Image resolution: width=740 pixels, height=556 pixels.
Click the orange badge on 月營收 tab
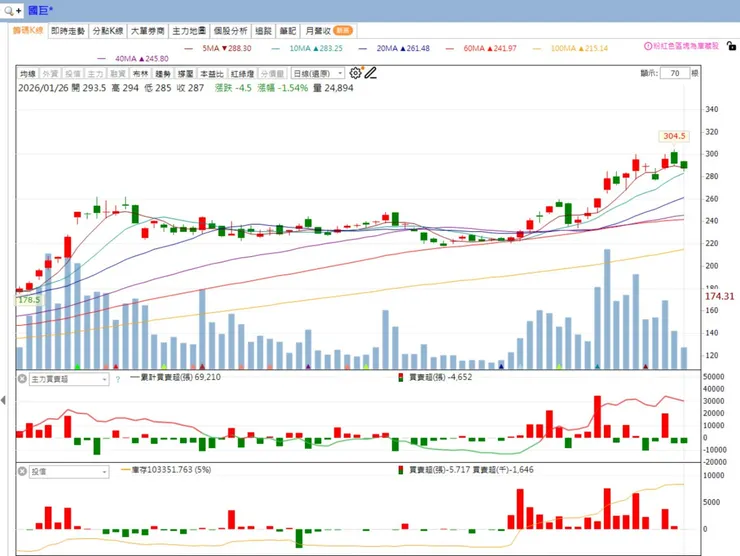pos(343,31)
